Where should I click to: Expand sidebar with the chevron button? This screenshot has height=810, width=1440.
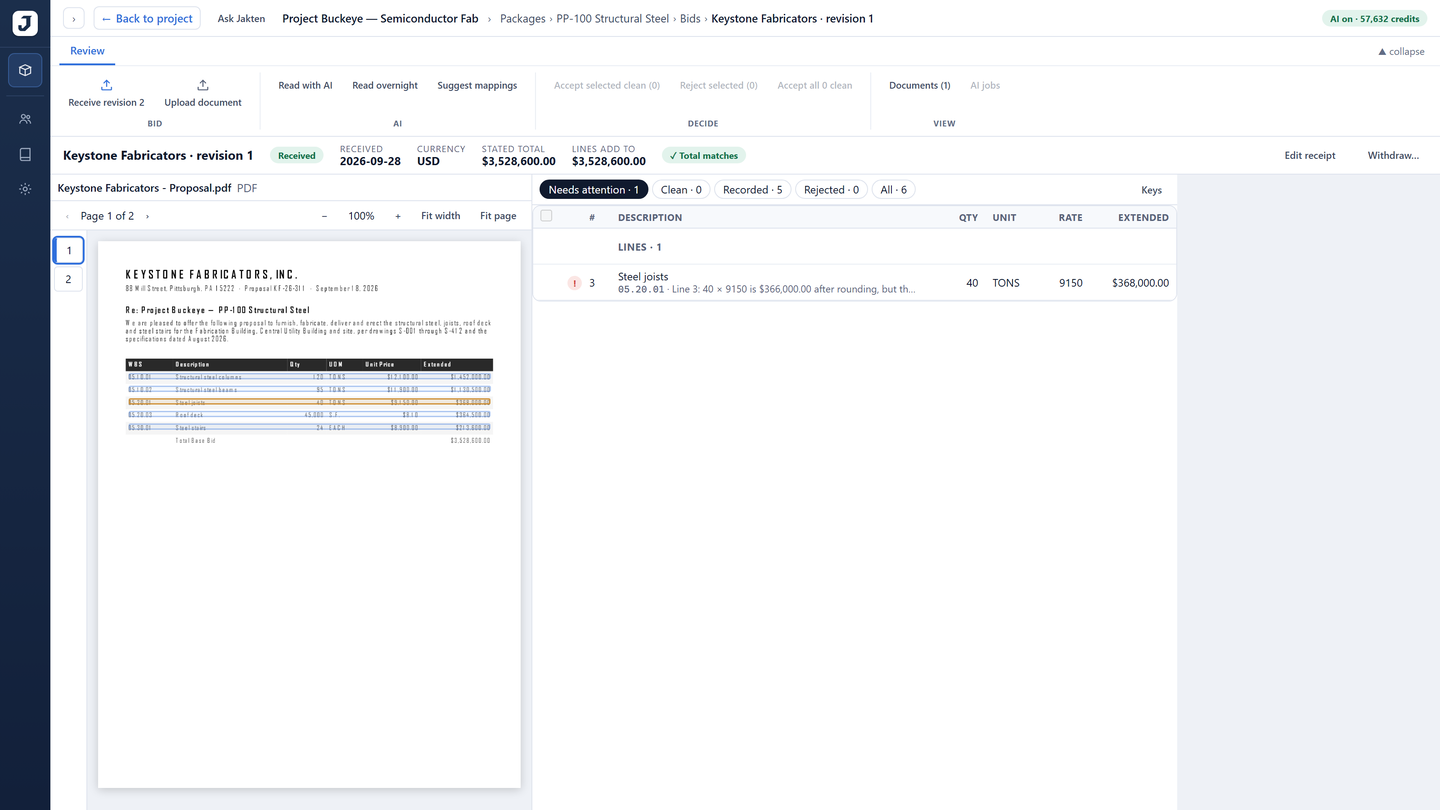pos(74,19)
